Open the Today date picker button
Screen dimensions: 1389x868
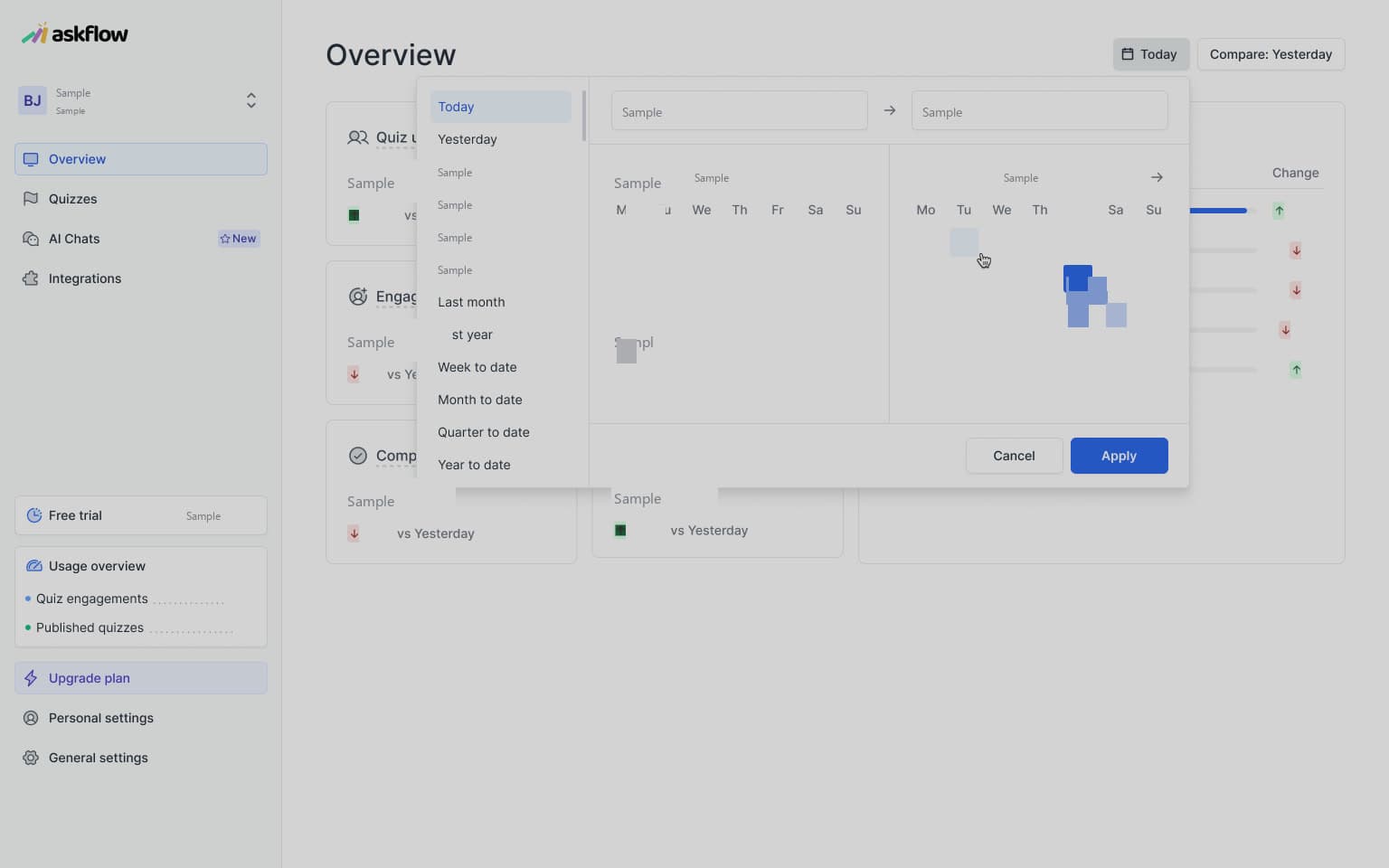click(1151, 54)
